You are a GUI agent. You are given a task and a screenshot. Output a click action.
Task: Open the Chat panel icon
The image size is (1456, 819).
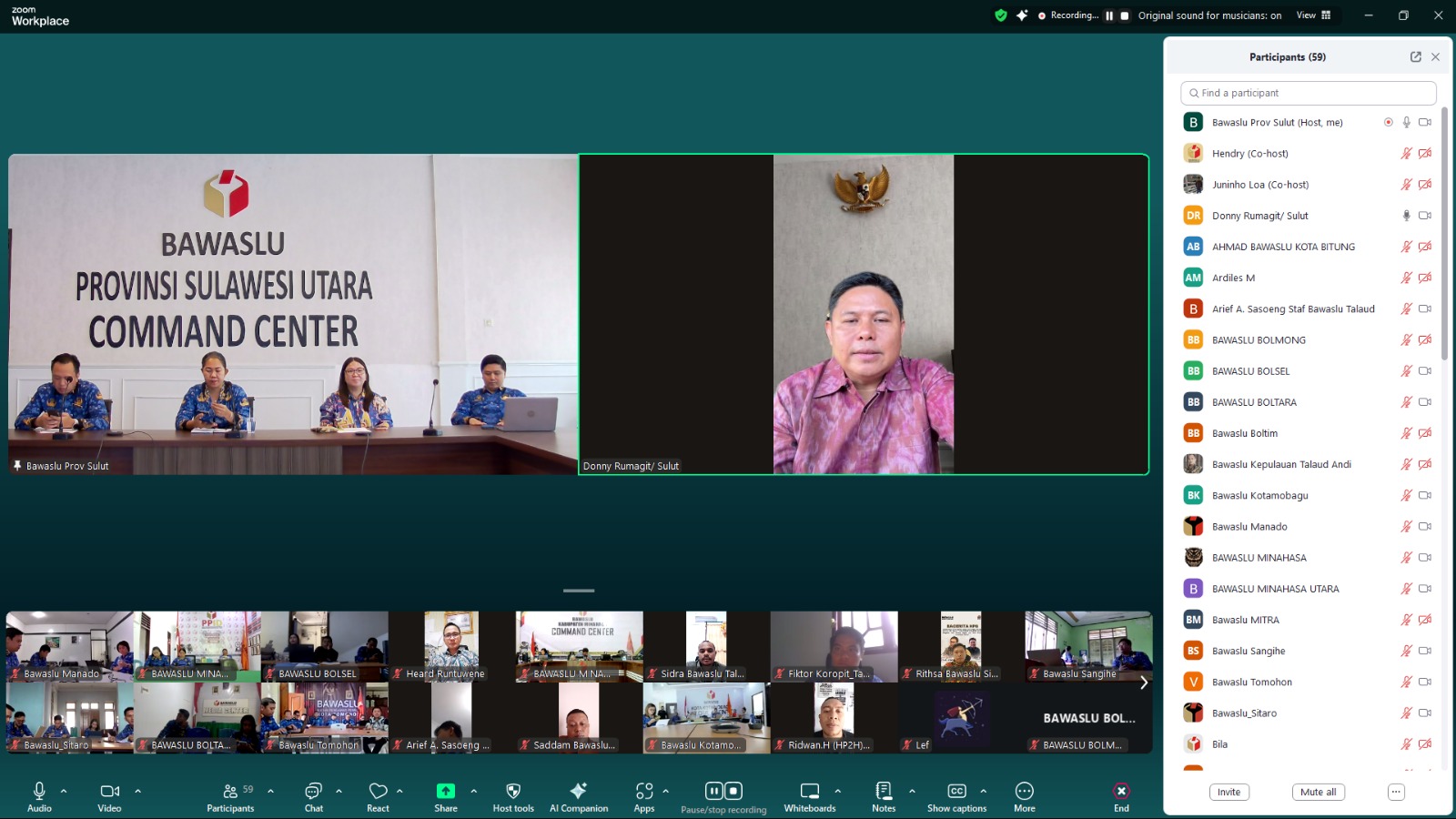313,791
